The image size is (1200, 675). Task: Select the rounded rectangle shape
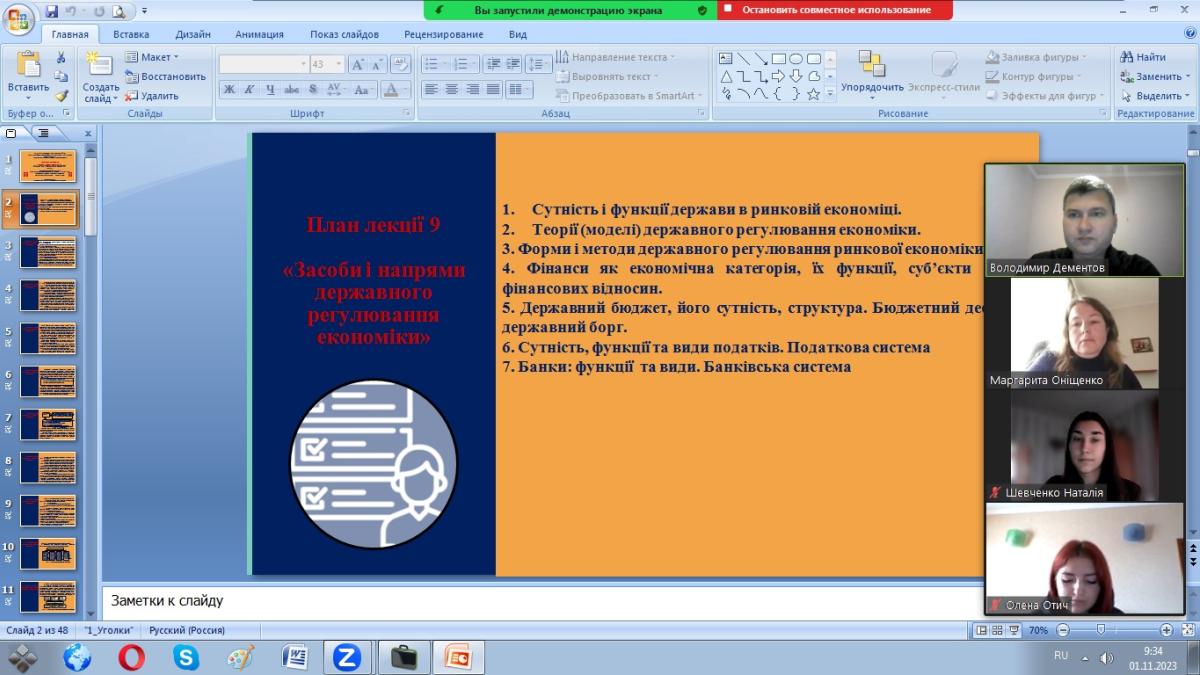pyautogui.click(x=814, y=58)
